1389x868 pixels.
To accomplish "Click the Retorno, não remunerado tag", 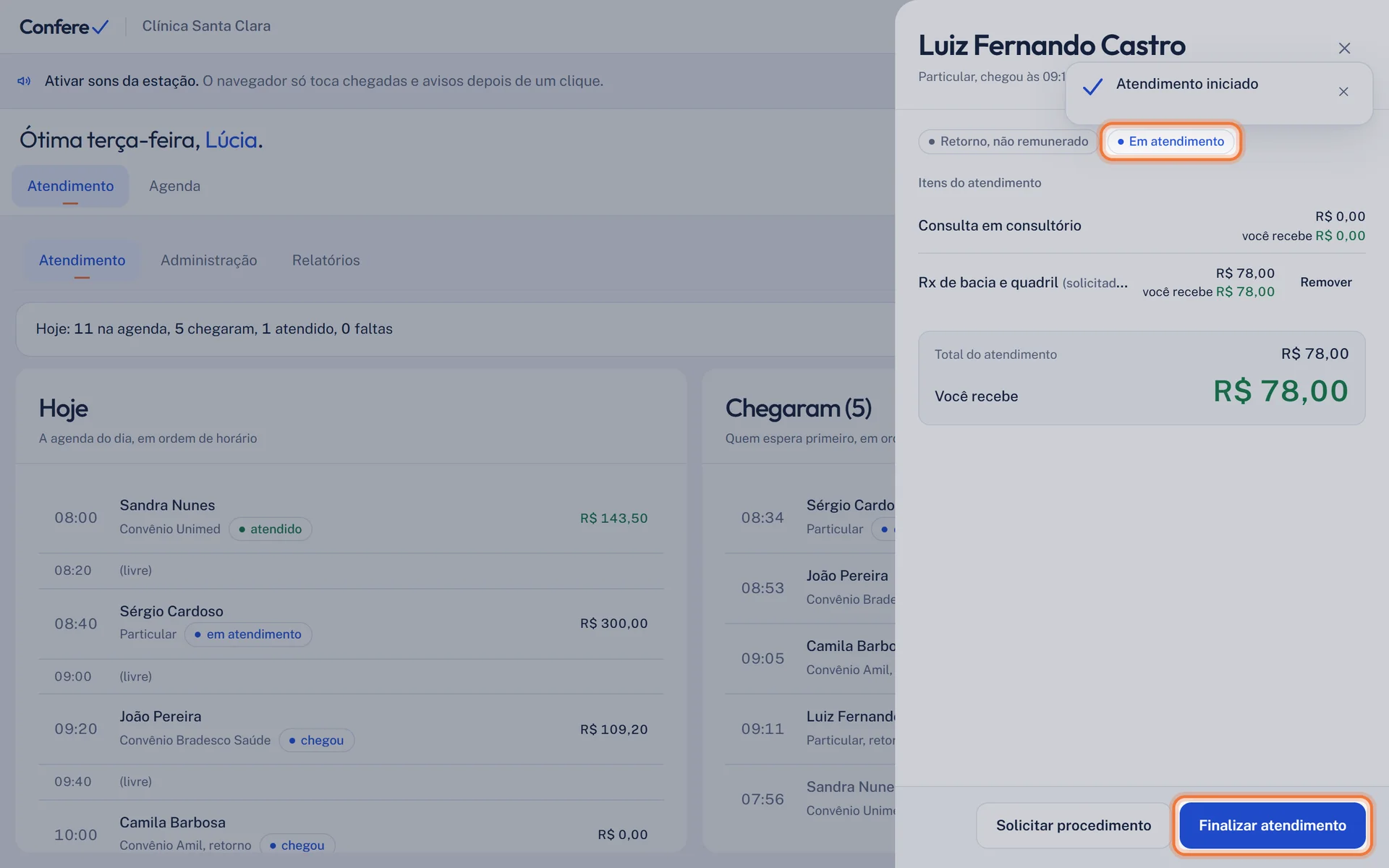I will point(1008,141).
